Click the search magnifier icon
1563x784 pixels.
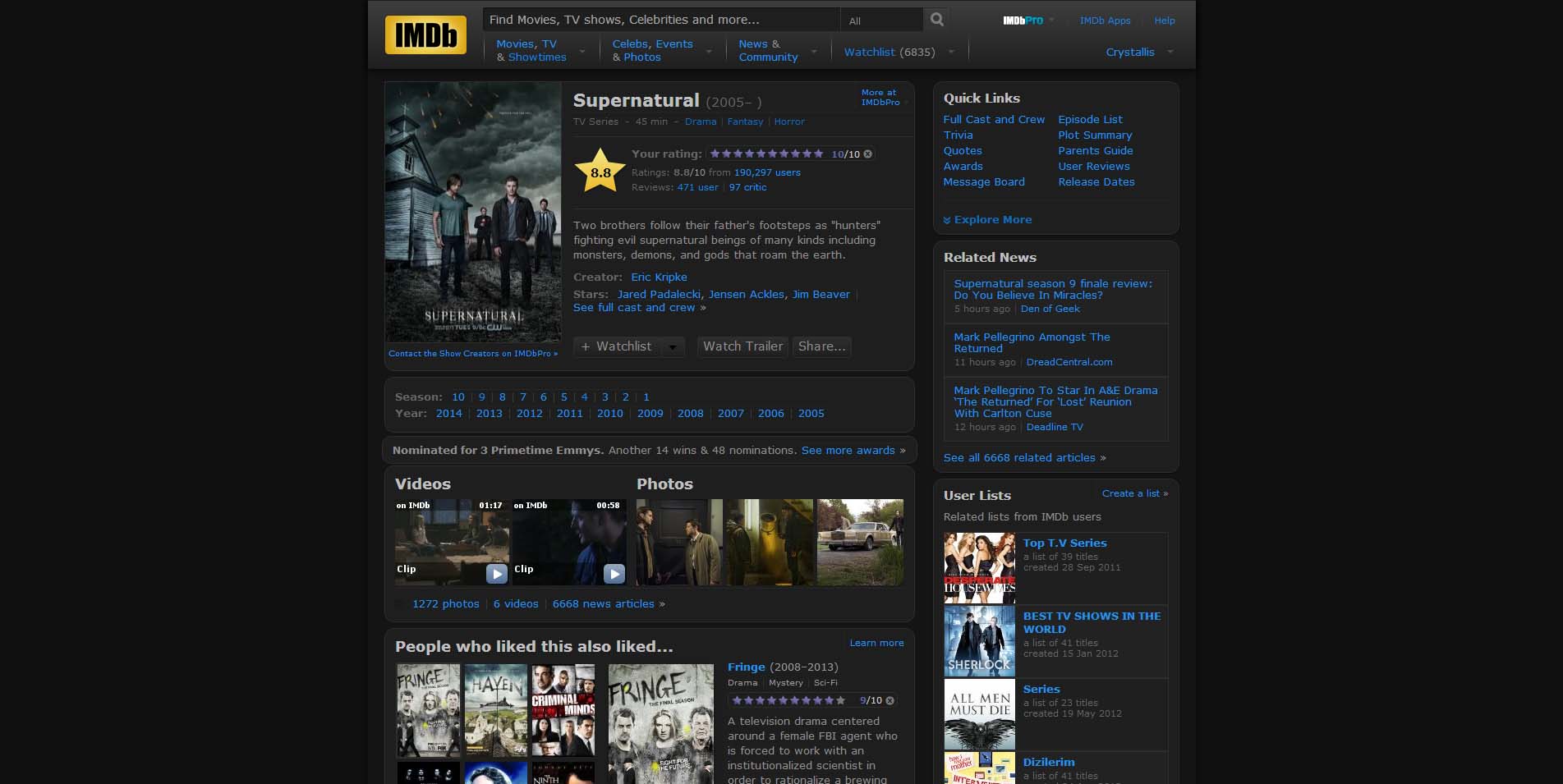tap(936, 20)
